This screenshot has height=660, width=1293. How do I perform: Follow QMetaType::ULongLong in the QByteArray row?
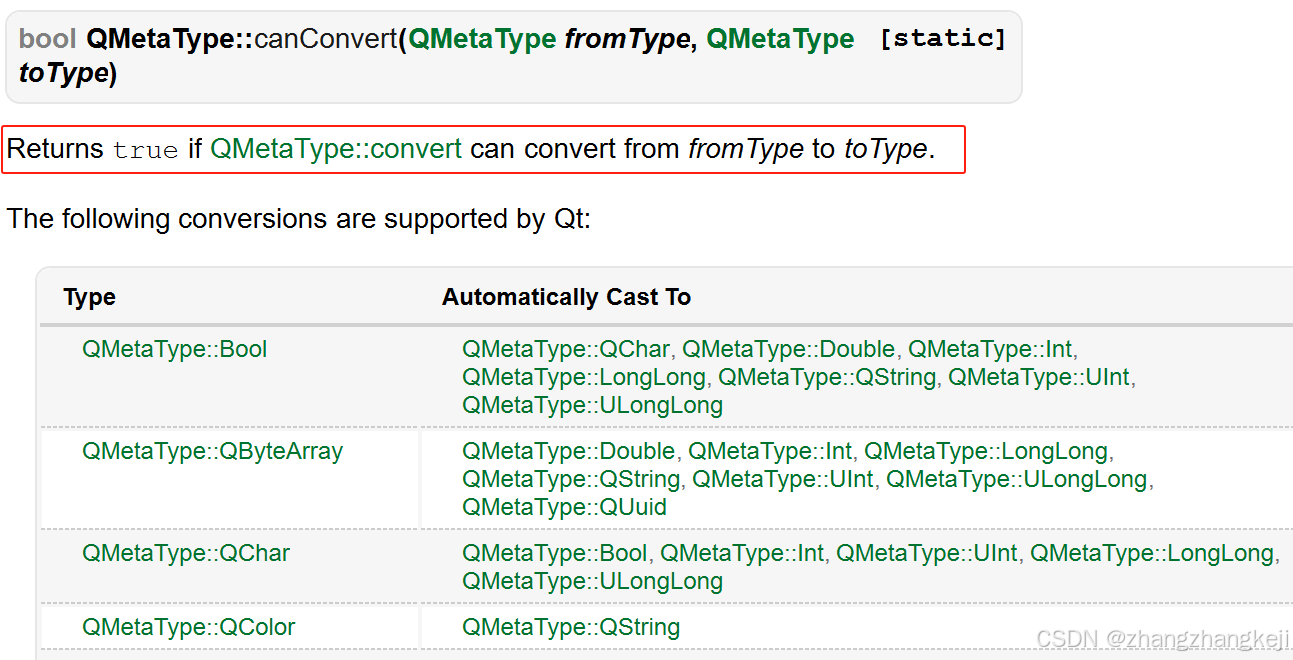point(1016,479)
